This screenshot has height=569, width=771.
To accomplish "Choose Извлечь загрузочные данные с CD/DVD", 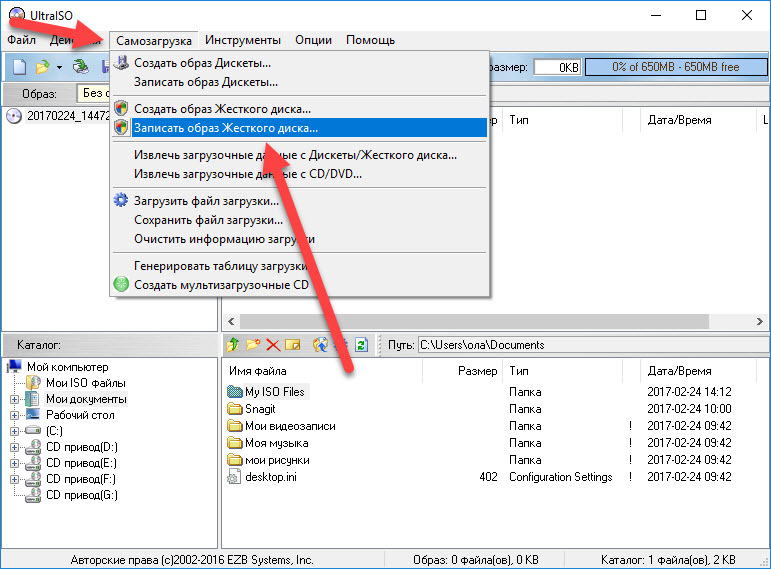I will [x=299, y=174].
